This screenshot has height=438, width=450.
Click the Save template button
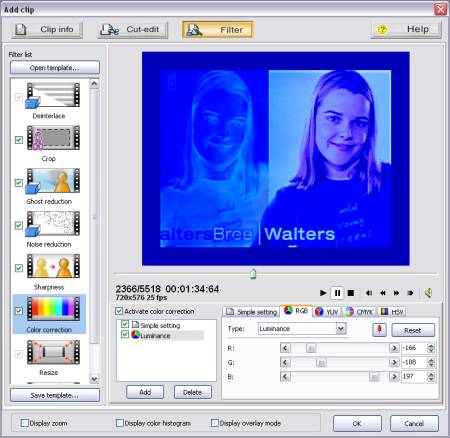point(55,395)
